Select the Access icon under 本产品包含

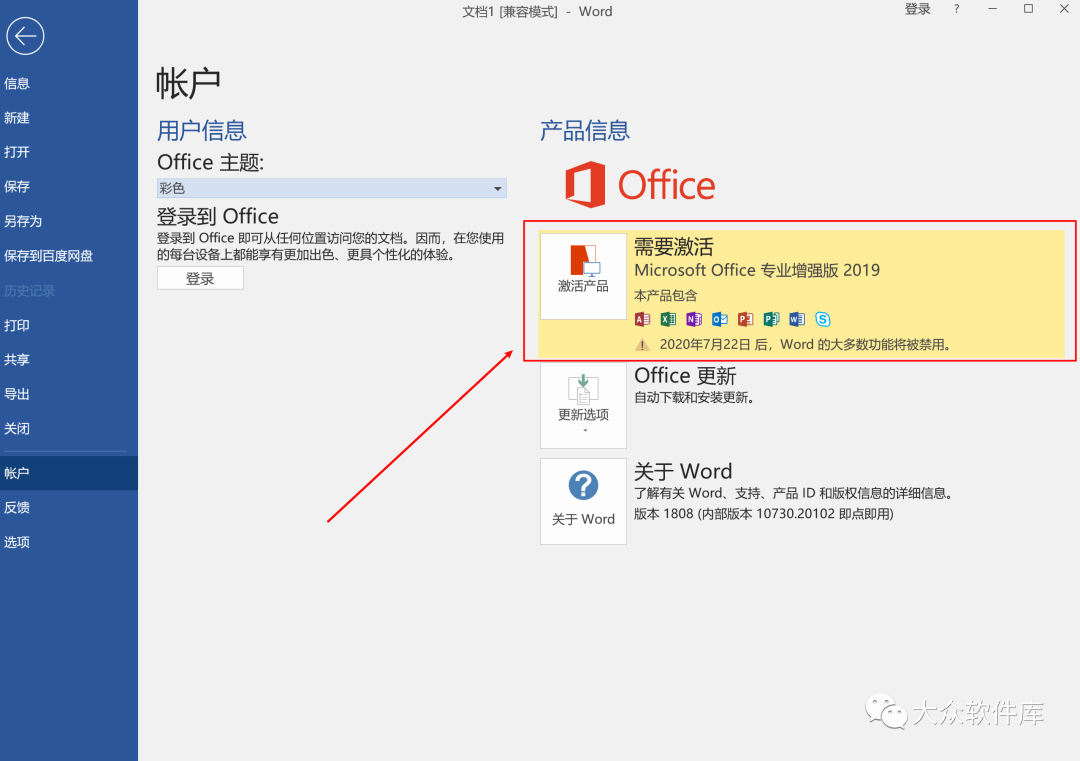click(x=642, y=319)
